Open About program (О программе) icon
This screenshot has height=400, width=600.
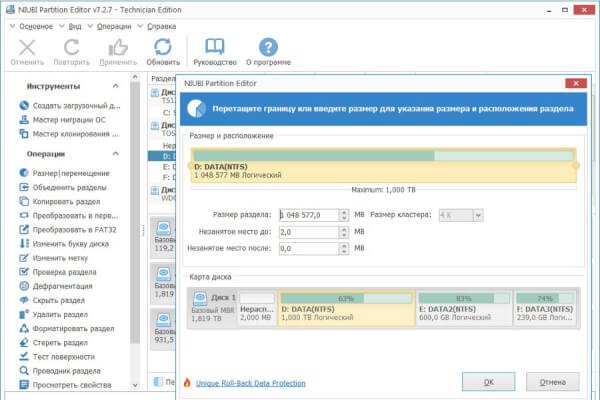[x=268, y=47]
